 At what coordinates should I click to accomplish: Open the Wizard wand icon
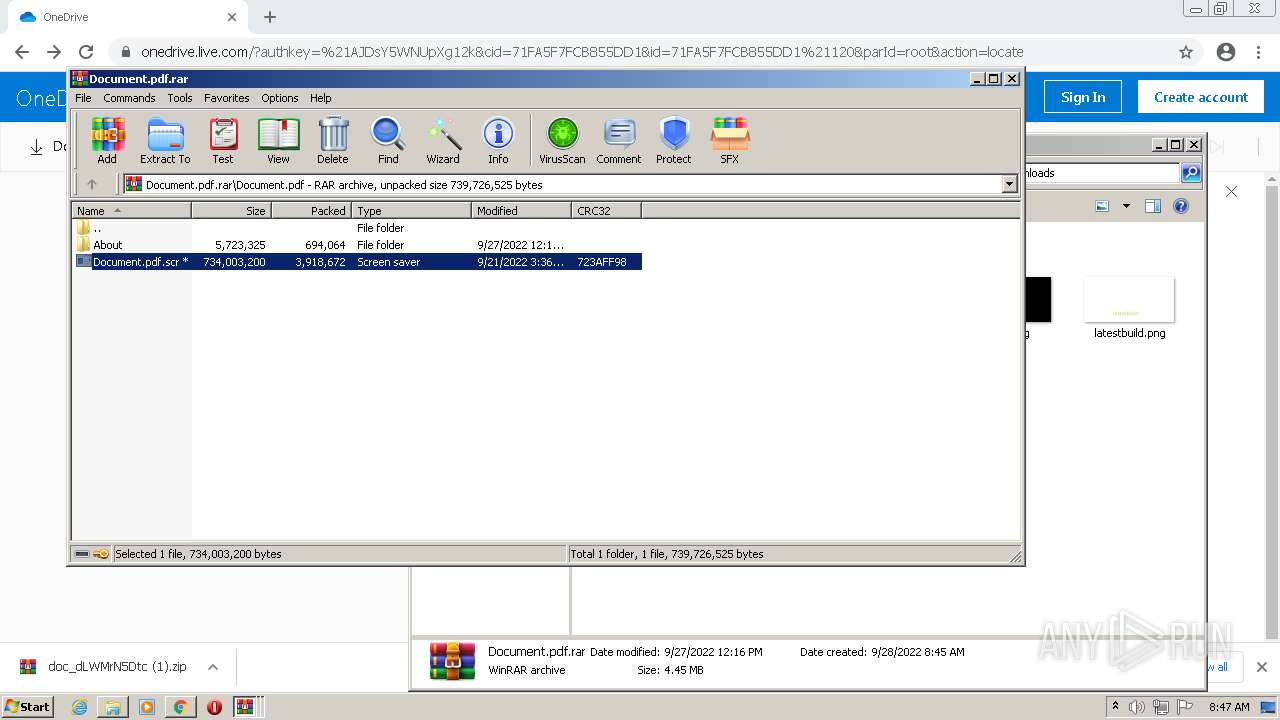pos(443,140)
